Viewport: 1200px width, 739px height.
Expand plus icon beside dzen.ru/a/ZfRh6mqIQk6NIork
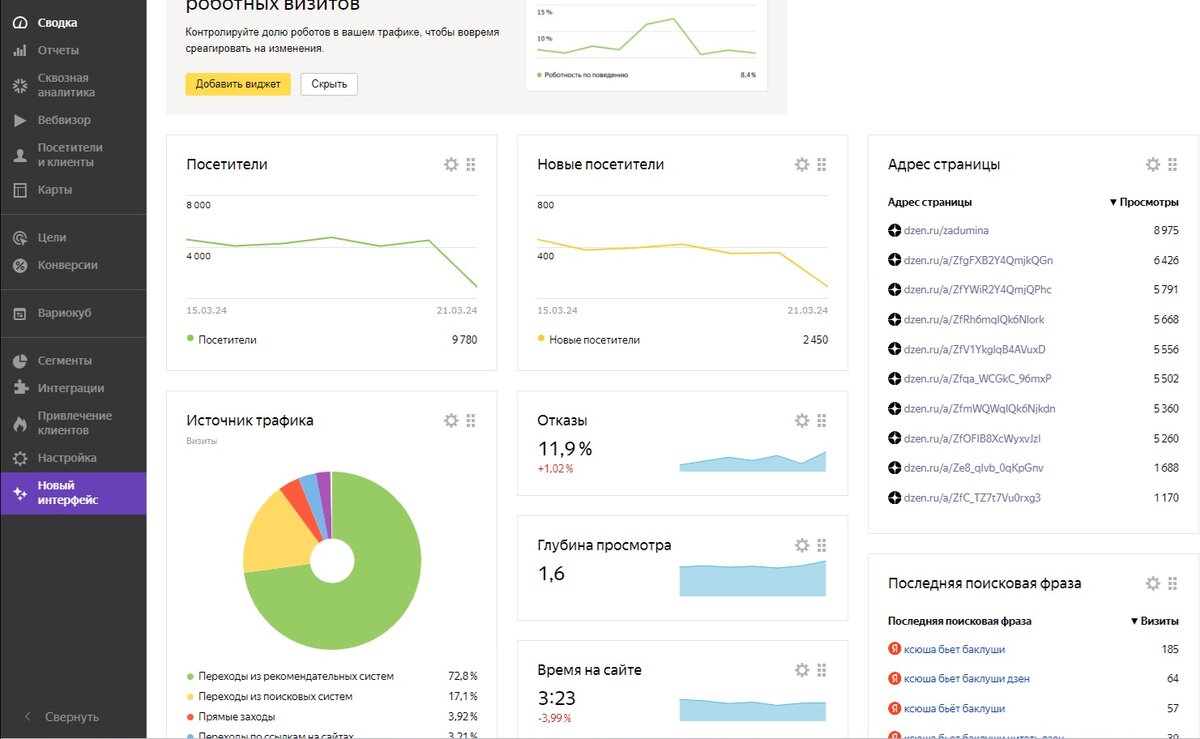pyautogui.click(x=894, y=320)
